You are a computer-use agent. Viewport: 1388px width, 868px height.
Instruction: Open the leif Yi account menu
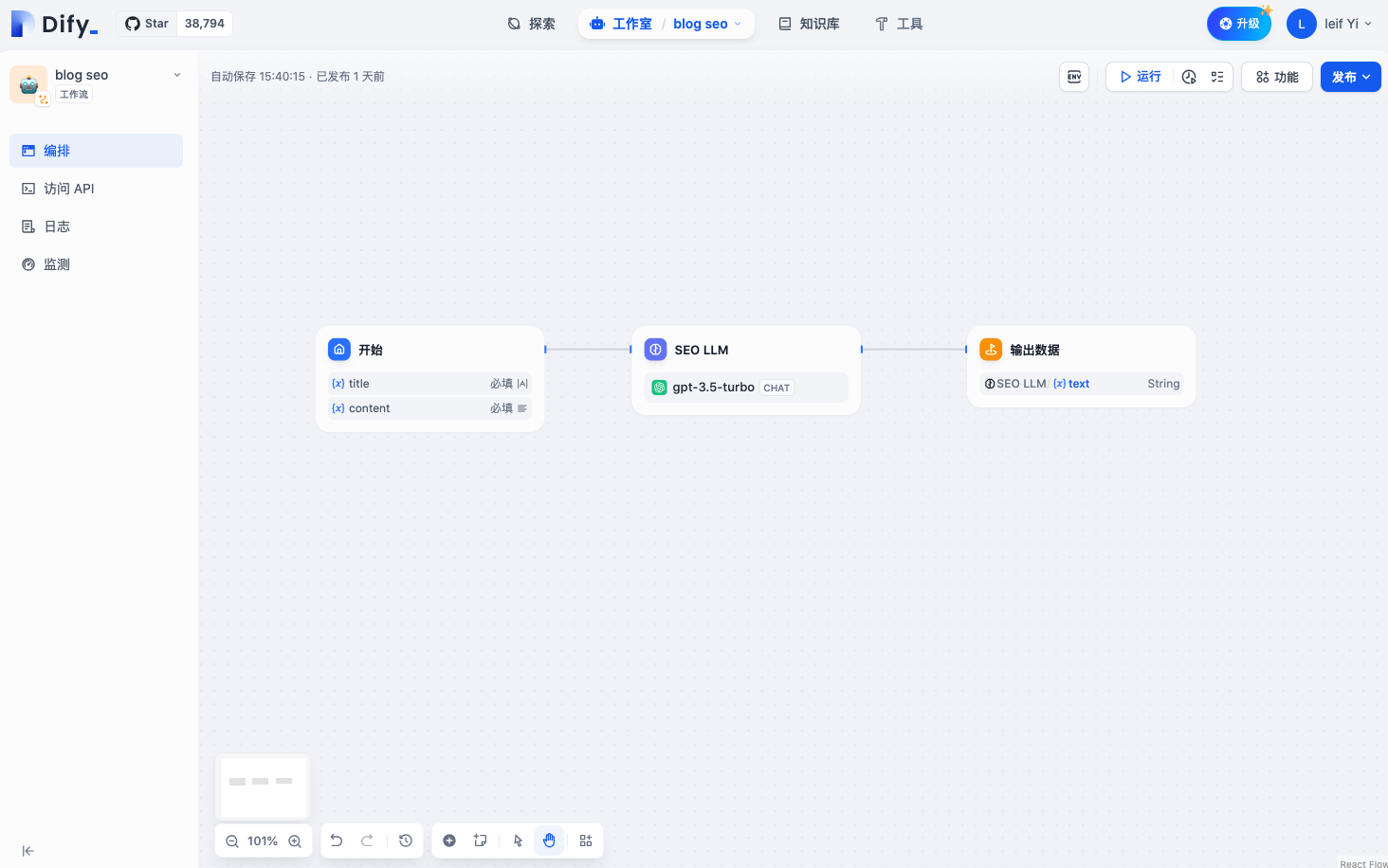(1330, 24)
